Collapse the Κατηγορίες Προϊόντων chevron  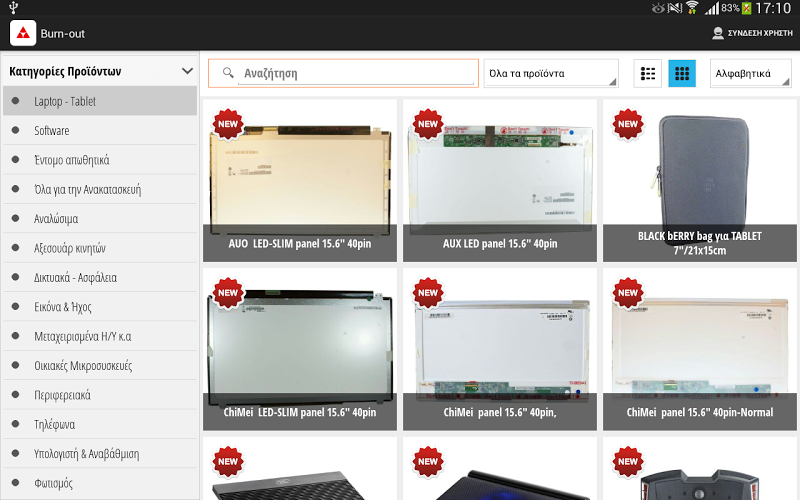coord(187,71)
